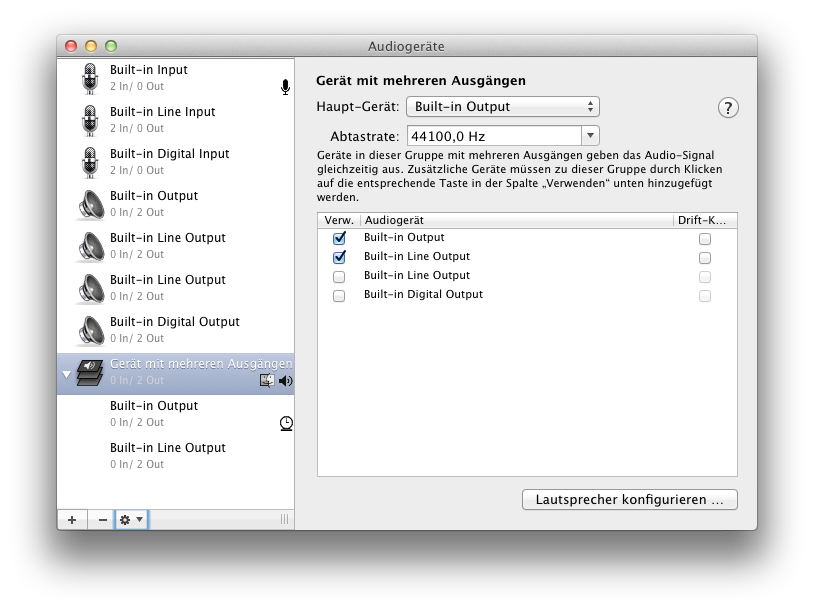Click the speaker icon beside sidebar Built-in Output
This screenshot has width=814, height=609.
tap(91, 205)
